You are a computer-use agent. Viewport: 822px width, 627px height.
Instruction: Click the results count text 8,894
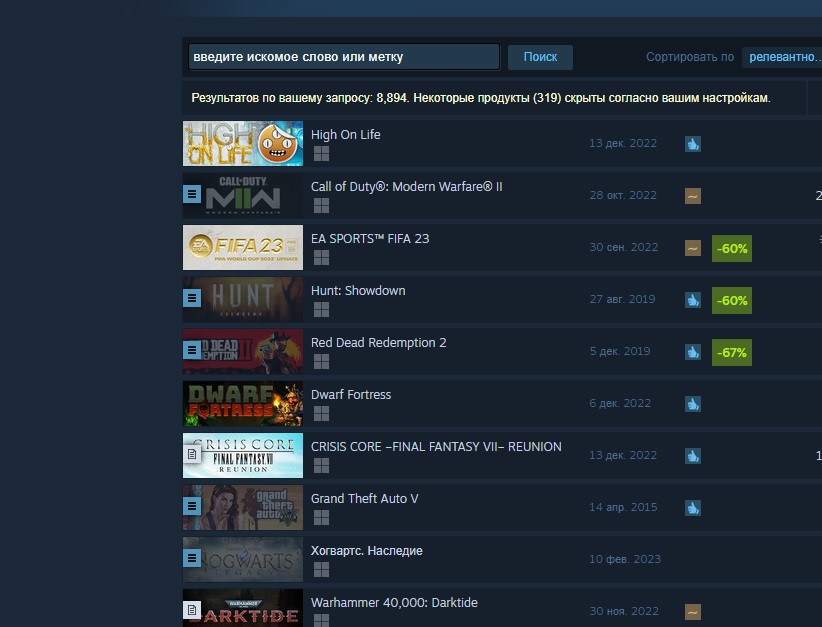pyautogui.click(x=391, y=98)
